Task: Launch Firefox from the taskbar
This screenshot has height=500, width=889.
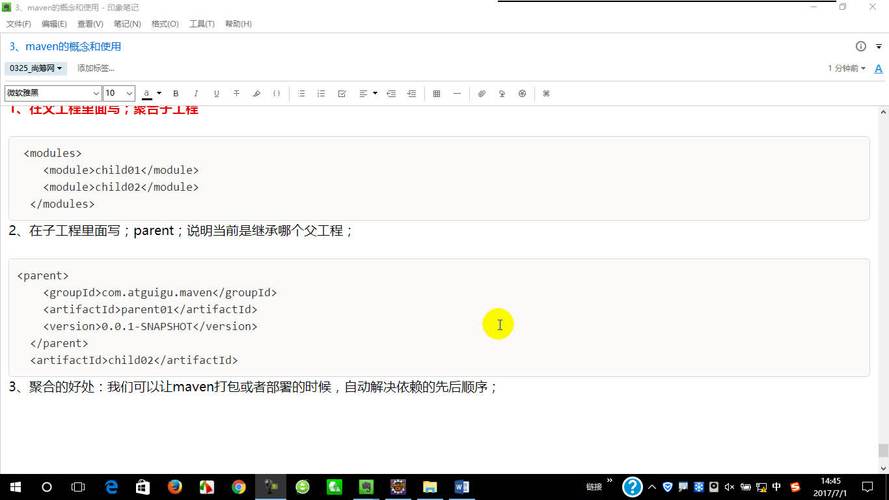Action: (x=175, y=487)
